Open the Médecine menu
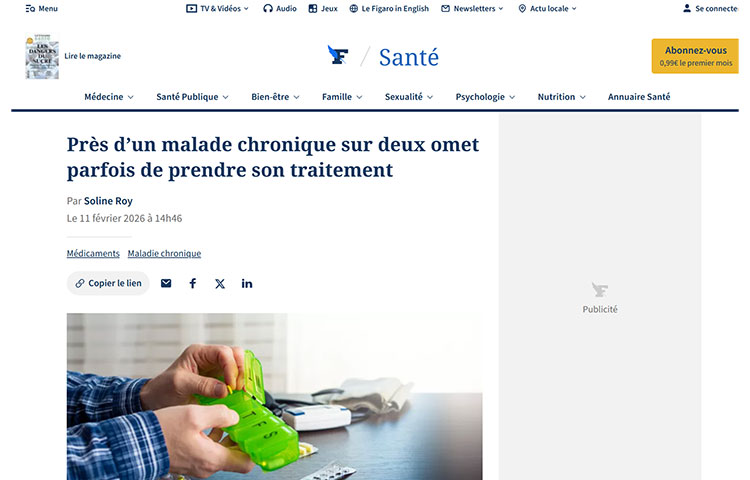 coord(109,97)
